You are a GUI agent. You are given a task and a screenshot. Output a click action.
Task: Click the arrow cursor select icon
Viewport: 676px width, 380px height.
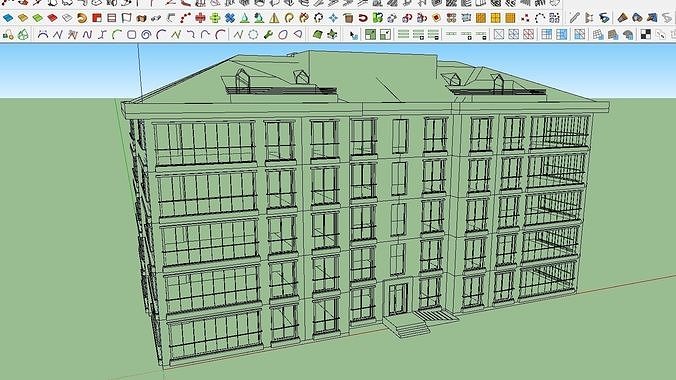(354, 35)
